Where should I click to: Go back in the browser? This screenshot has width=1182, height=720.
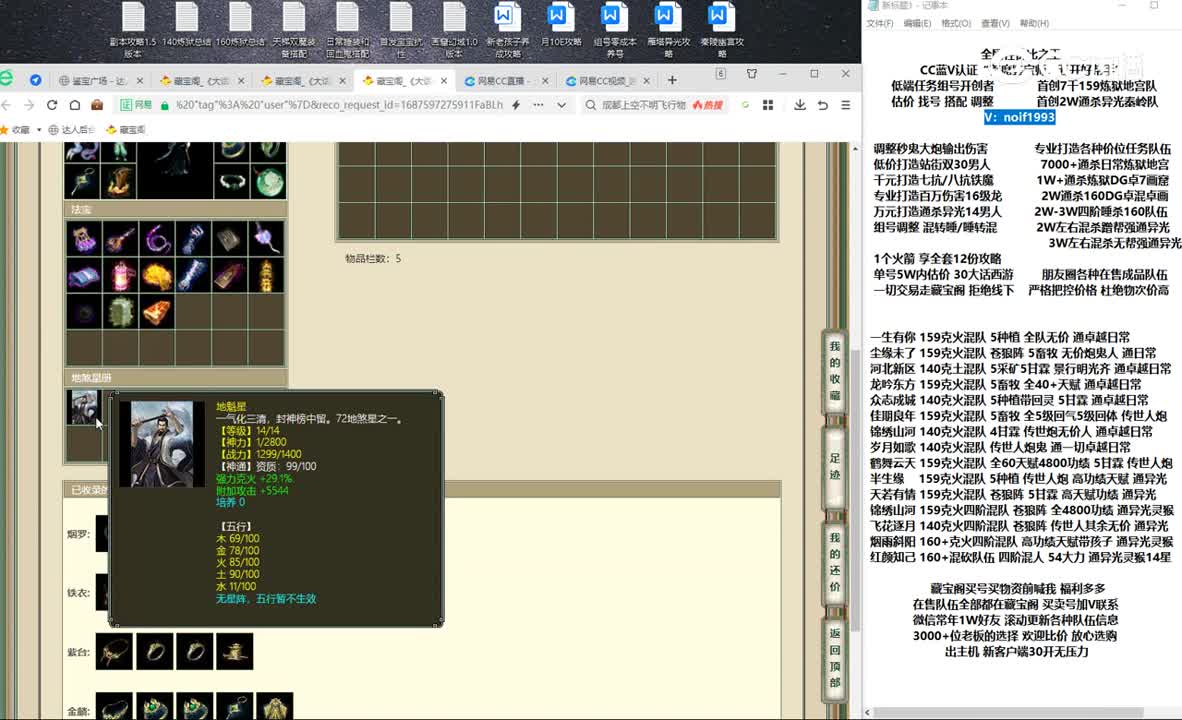click(x=6, y=105)
